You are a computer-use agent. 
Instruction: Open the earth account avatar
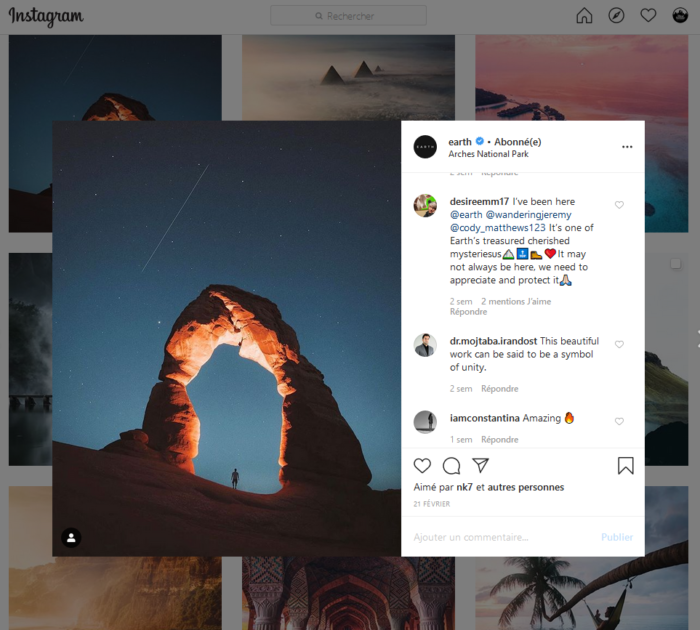pos(425,146)
